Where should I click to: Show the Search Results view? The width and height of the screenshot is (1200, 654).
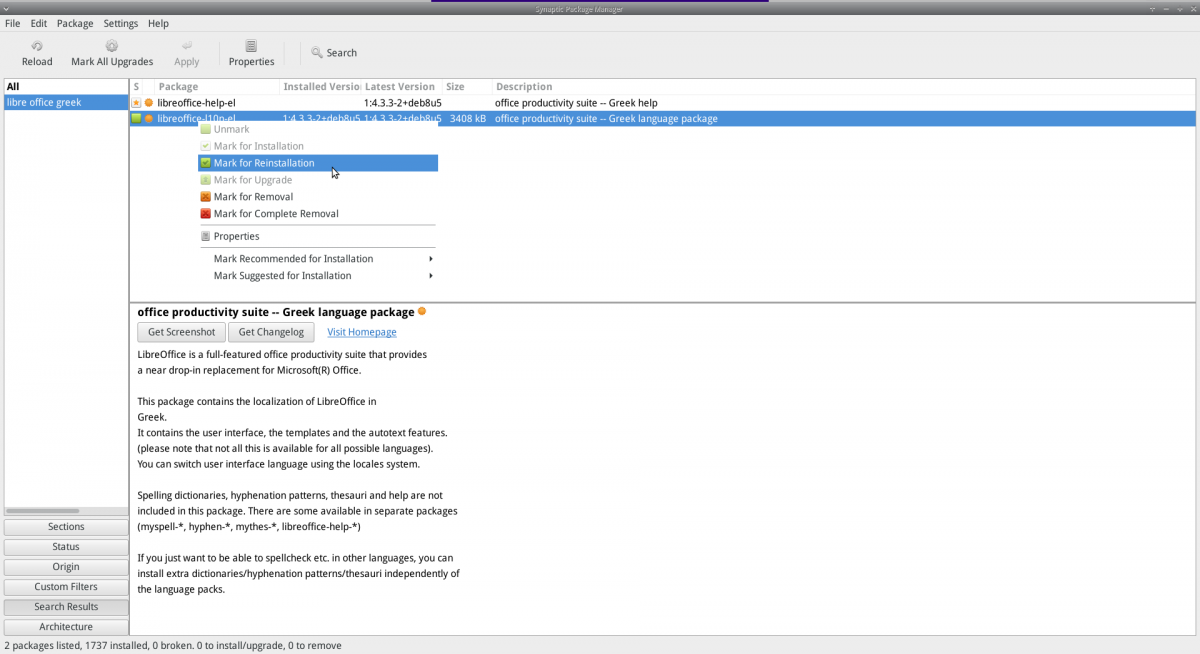point(66,607)
